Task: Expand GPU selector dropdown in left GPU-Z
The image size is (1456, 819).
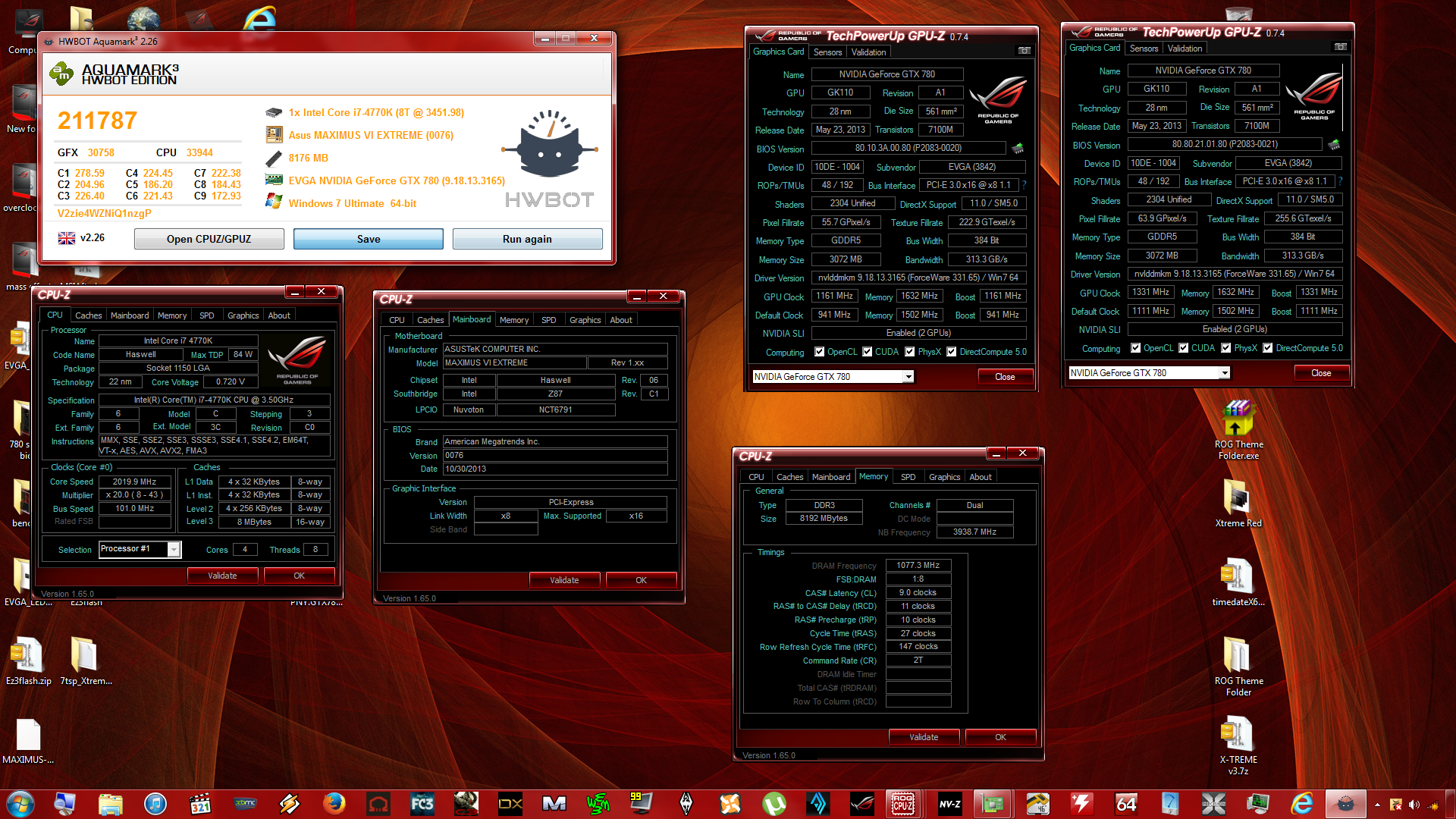Action: point(908,377)
